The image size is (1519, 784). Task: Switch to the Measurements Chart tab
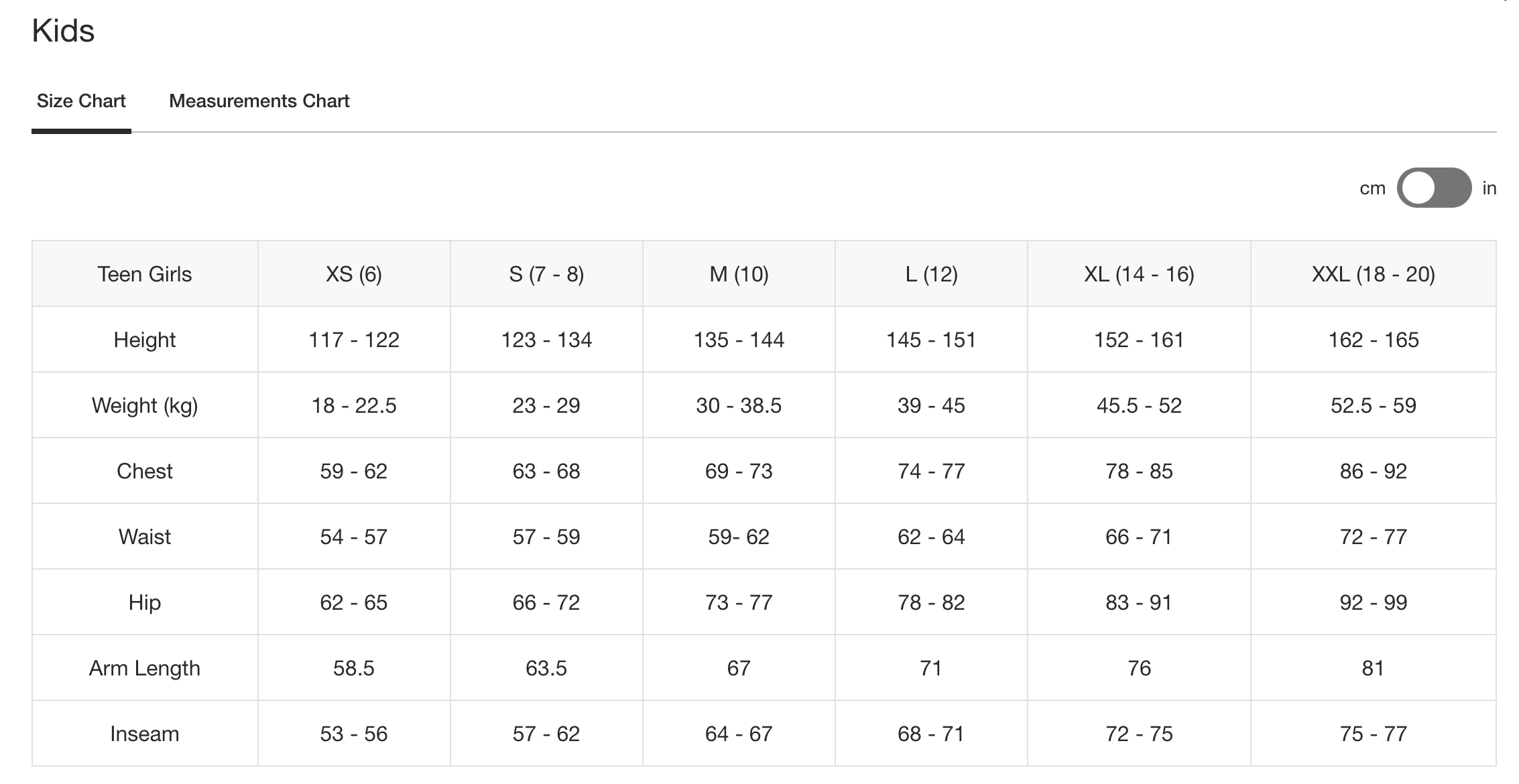click(259, 101)
